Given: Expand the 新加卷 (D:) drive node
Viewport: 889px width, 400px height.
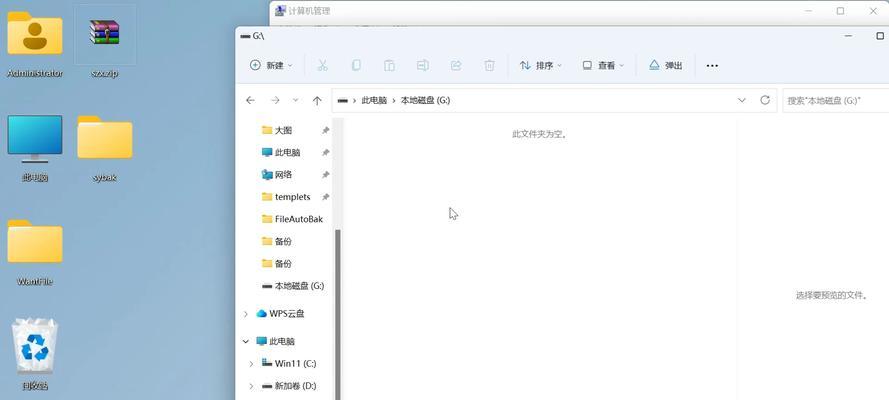Looking at the screenshot, I should click(x=251, y=386).
